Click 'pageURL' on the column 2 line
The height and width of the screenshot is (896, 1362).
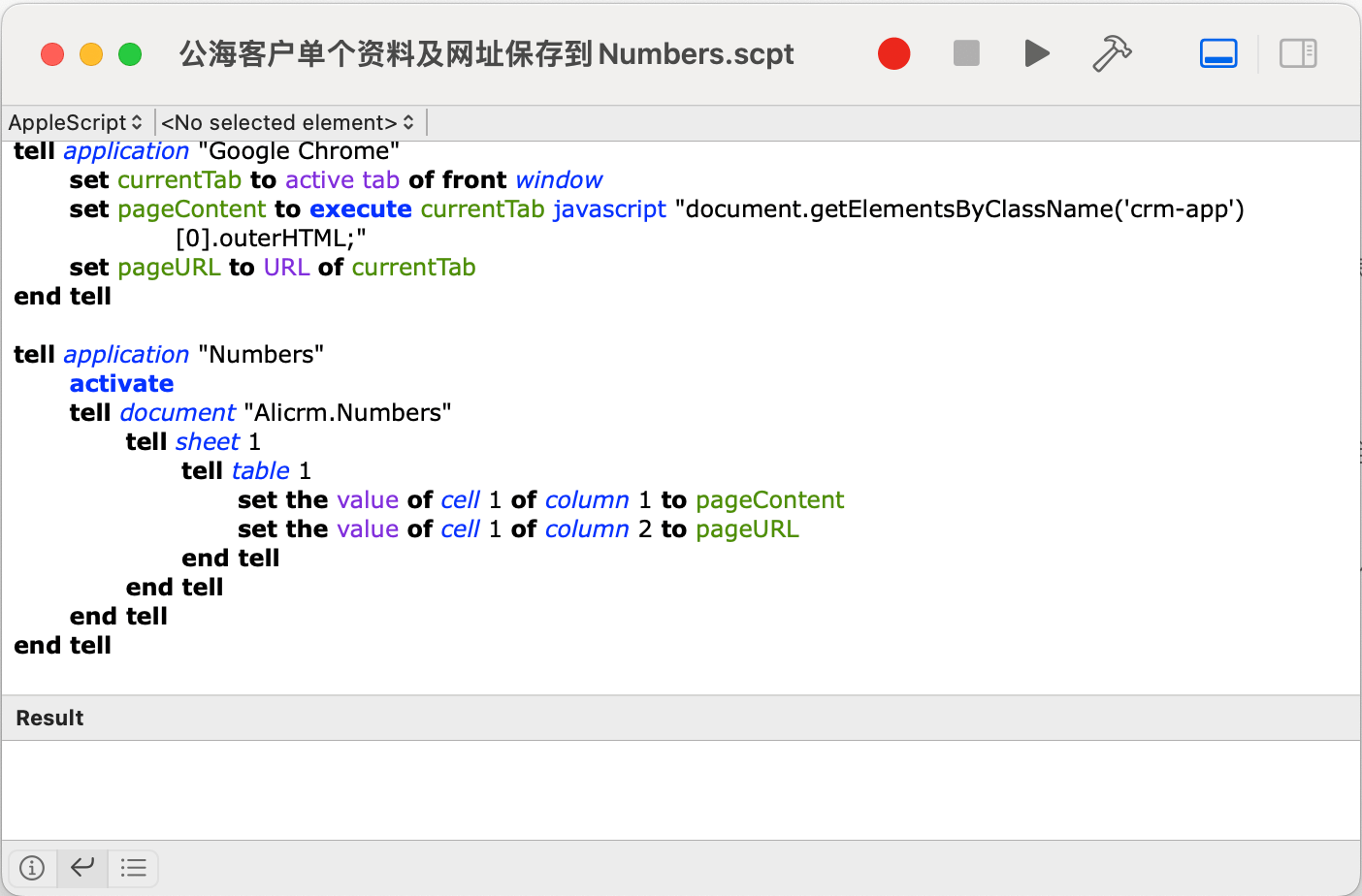(x=747, y=529)
